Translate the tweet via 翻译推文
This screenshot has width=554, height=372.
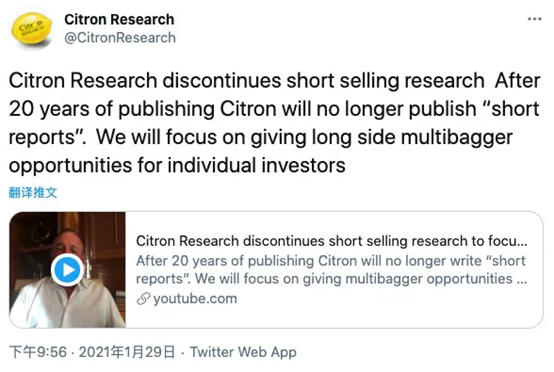click(x=33, y=193)
